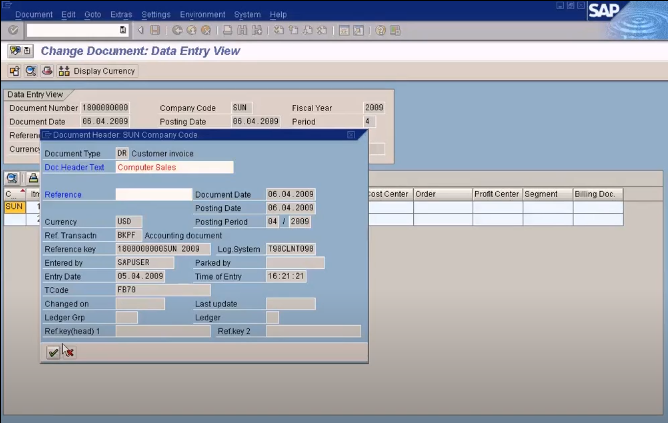This screenshot has width=668, height=423.
Task: Click the red Cancel icon in the toolbar
Action: pos(206,30)
